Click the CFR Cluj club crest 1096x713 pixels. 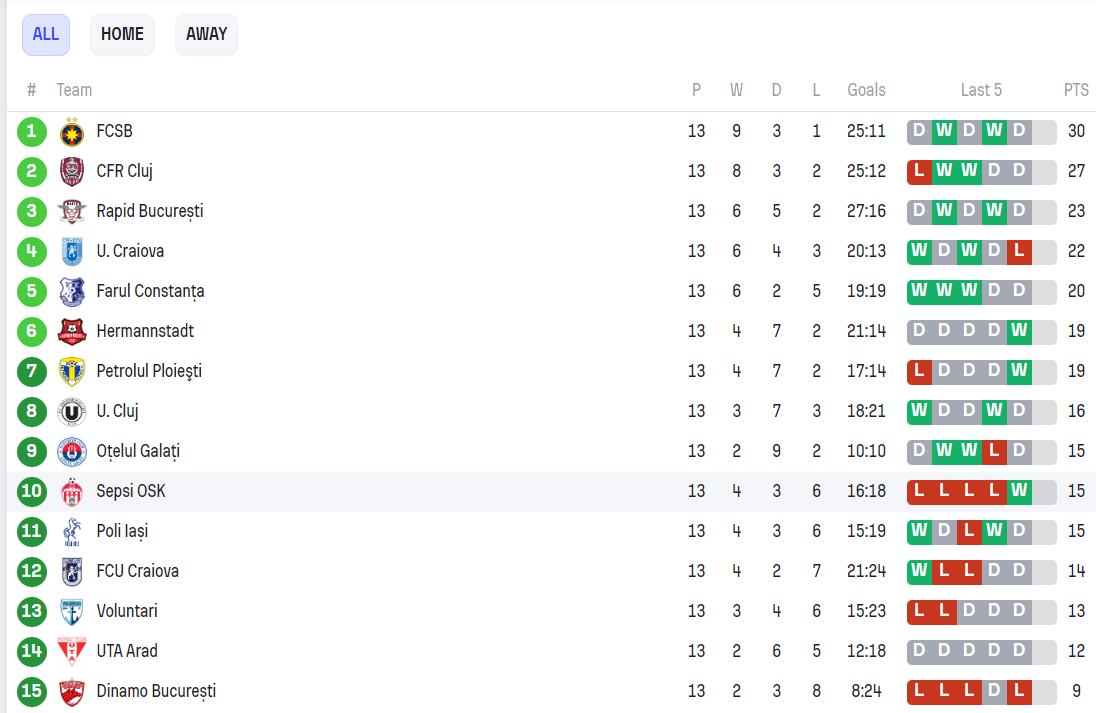pyautogui.click(x=71, y=171)
